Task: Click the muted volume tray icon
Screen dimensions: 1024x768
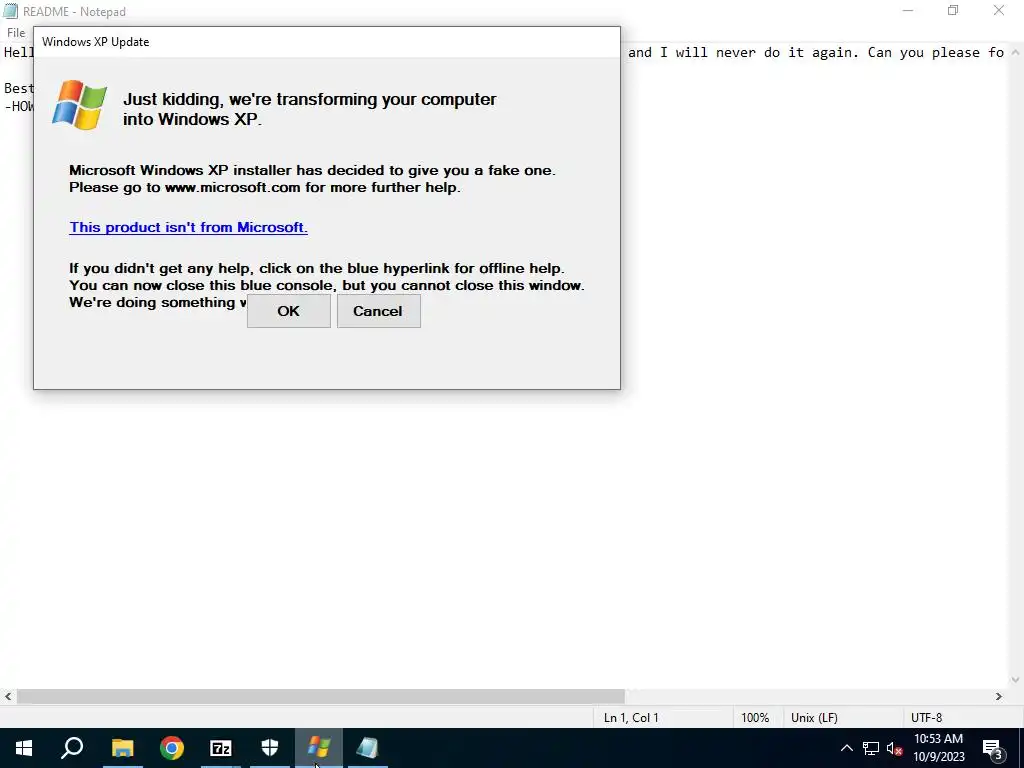Action: point(895,748)
